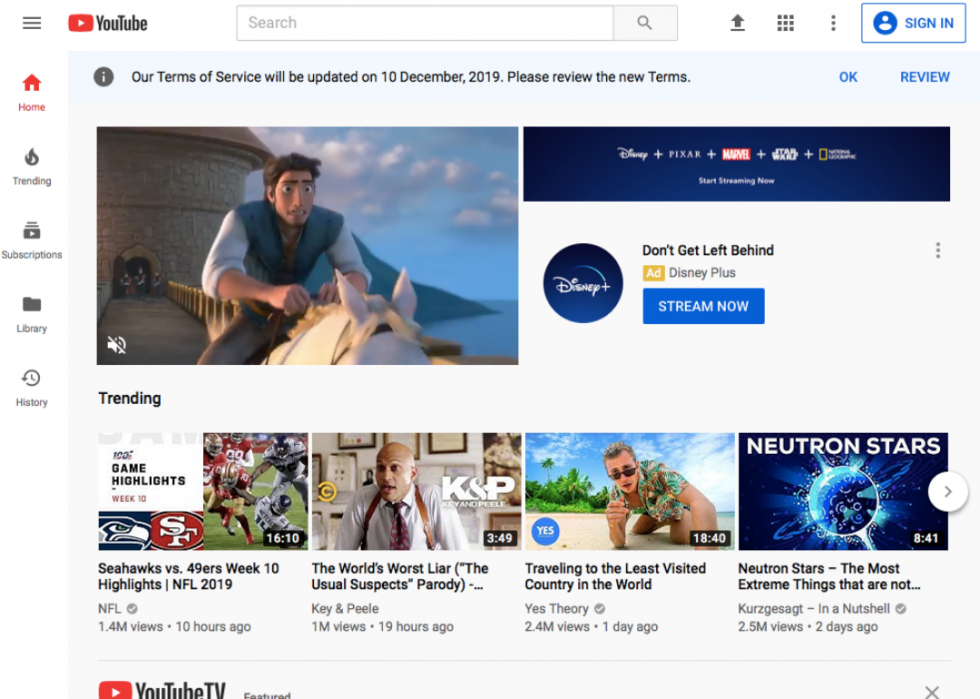This screenshot has height=699, width=980.
Task: Play the Tangled promo video
Action: (307, 246)
